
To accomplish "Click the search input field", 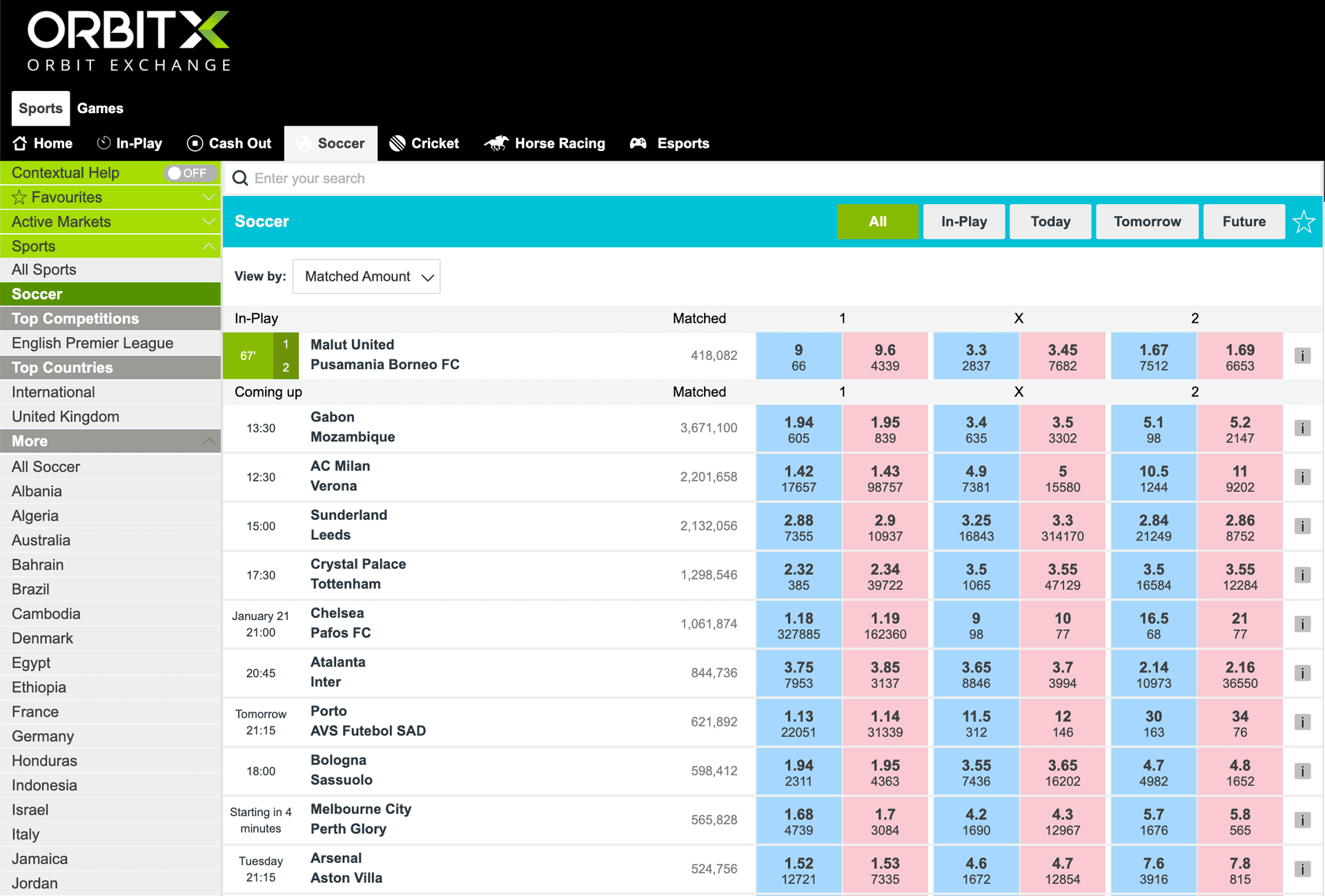I will pos(773,178).
